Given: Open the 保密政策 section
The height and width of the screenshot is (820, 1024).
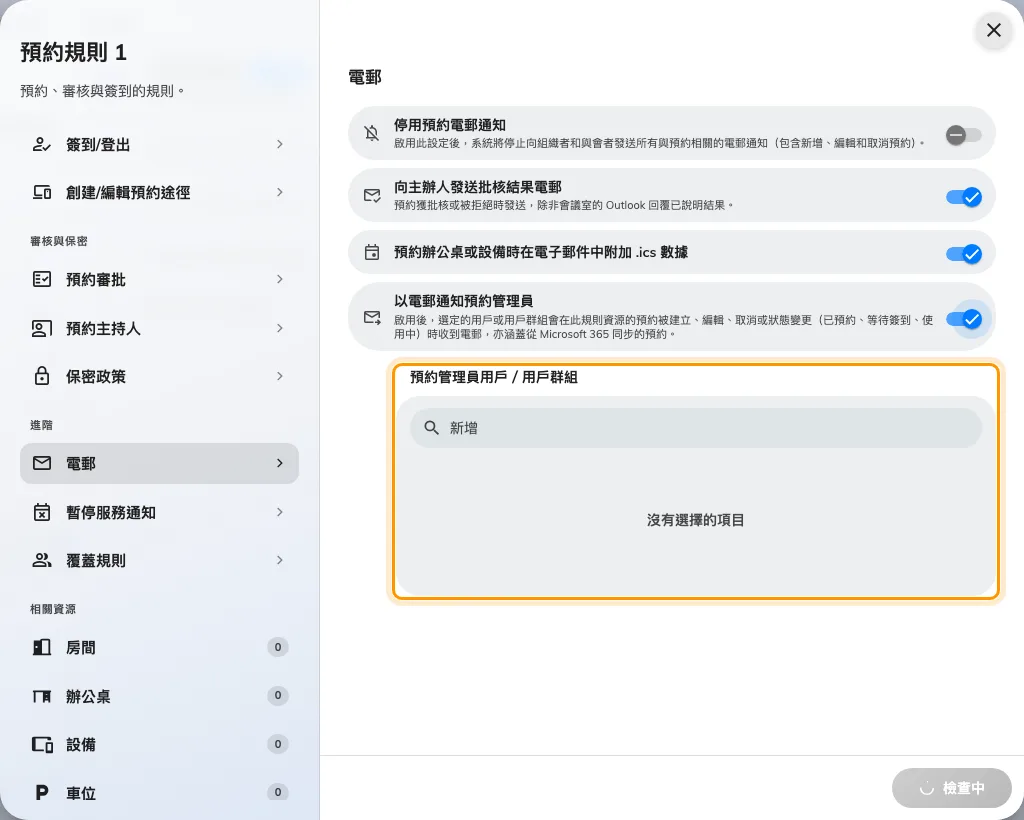Looking at the screenshot, I should click(x=159, y=376).
